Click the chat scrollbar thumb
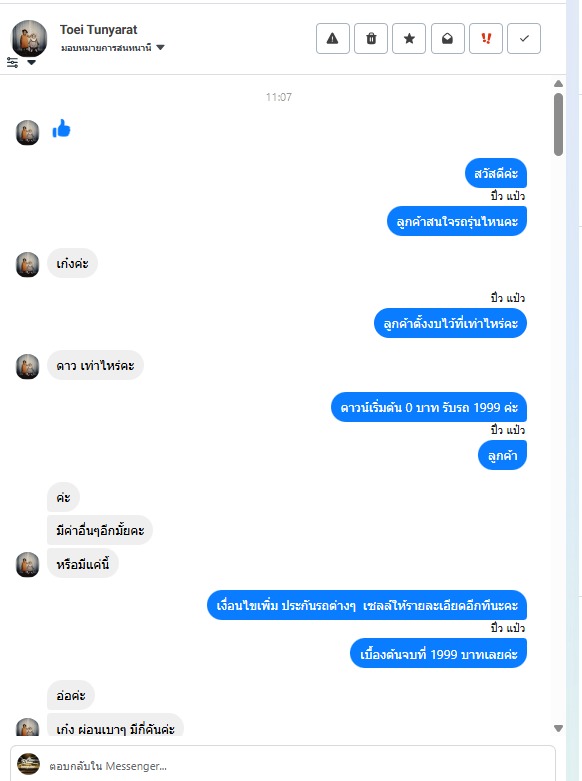The image size is (582, 781). pos(559,125)
